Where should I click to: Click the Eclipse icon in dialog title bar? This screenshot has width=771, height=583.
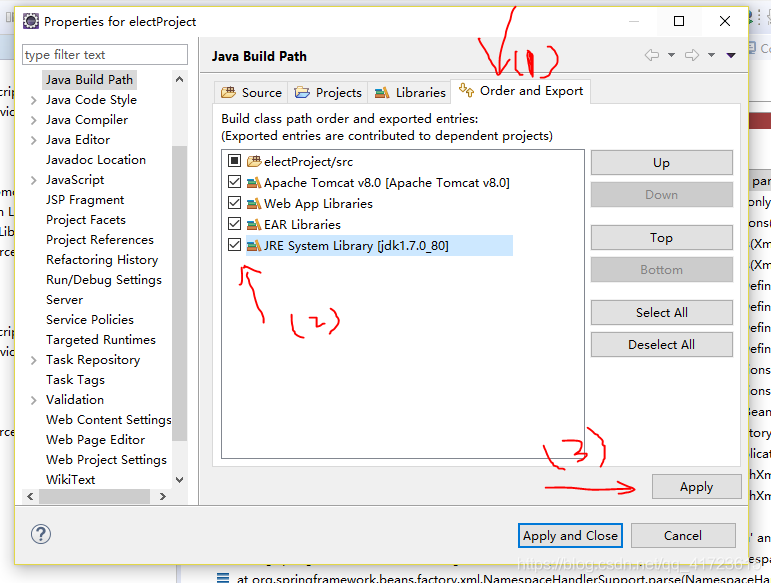point(30,21)
